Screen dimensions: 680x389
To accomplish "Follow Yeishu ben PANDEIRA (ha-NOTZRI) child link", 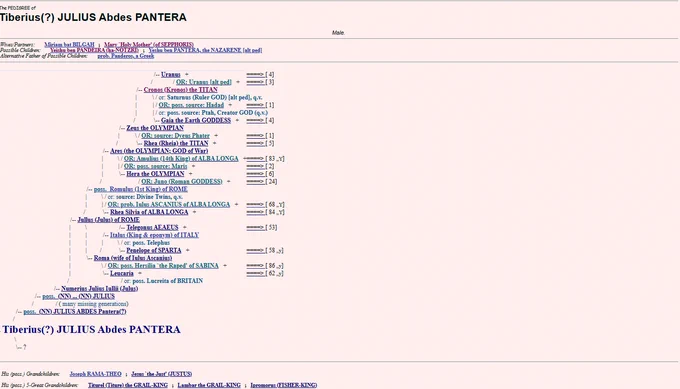I will click(94, 50).
